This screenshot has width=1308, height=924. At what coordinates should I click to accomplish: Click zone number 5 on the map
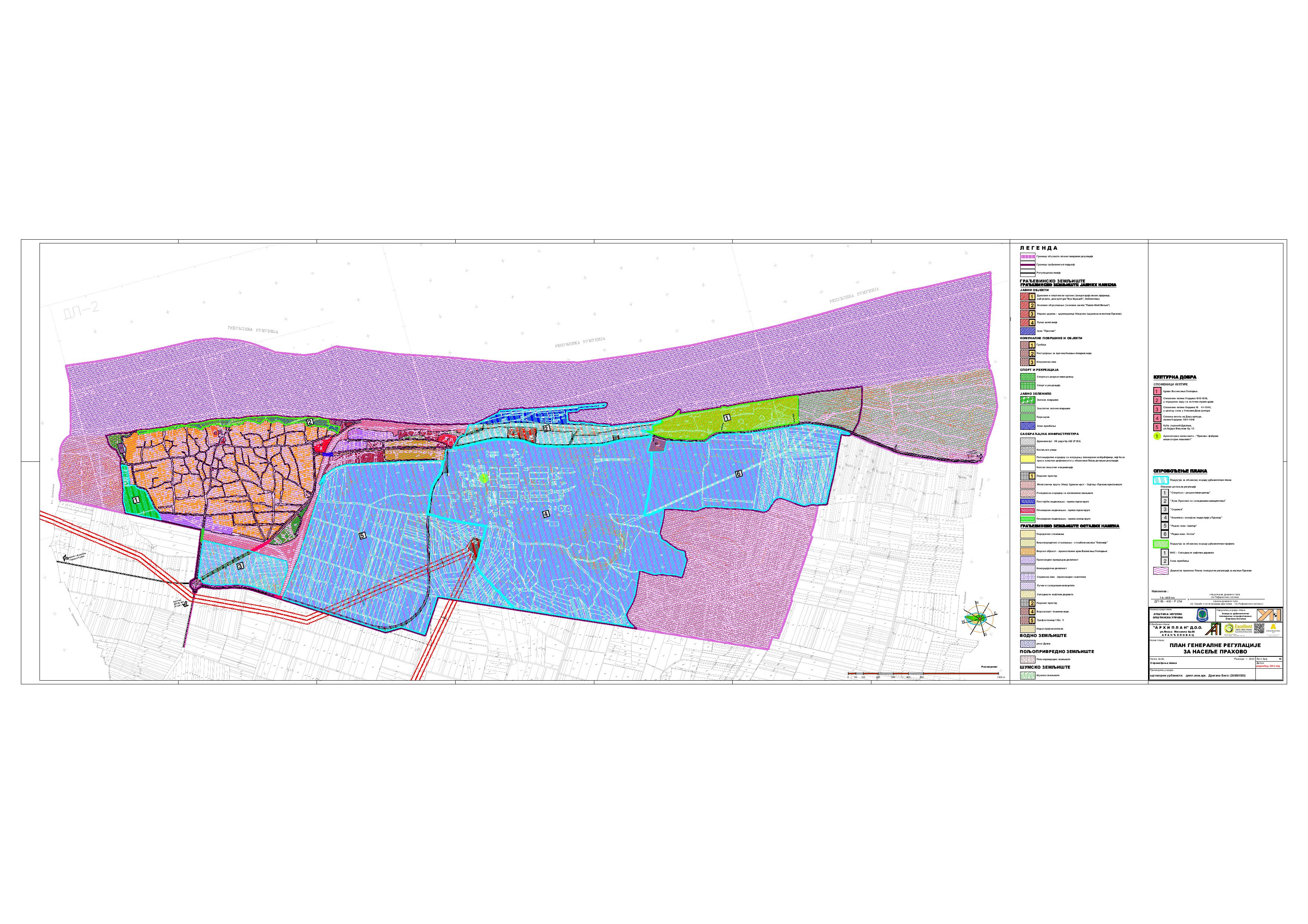click(363, 536)
